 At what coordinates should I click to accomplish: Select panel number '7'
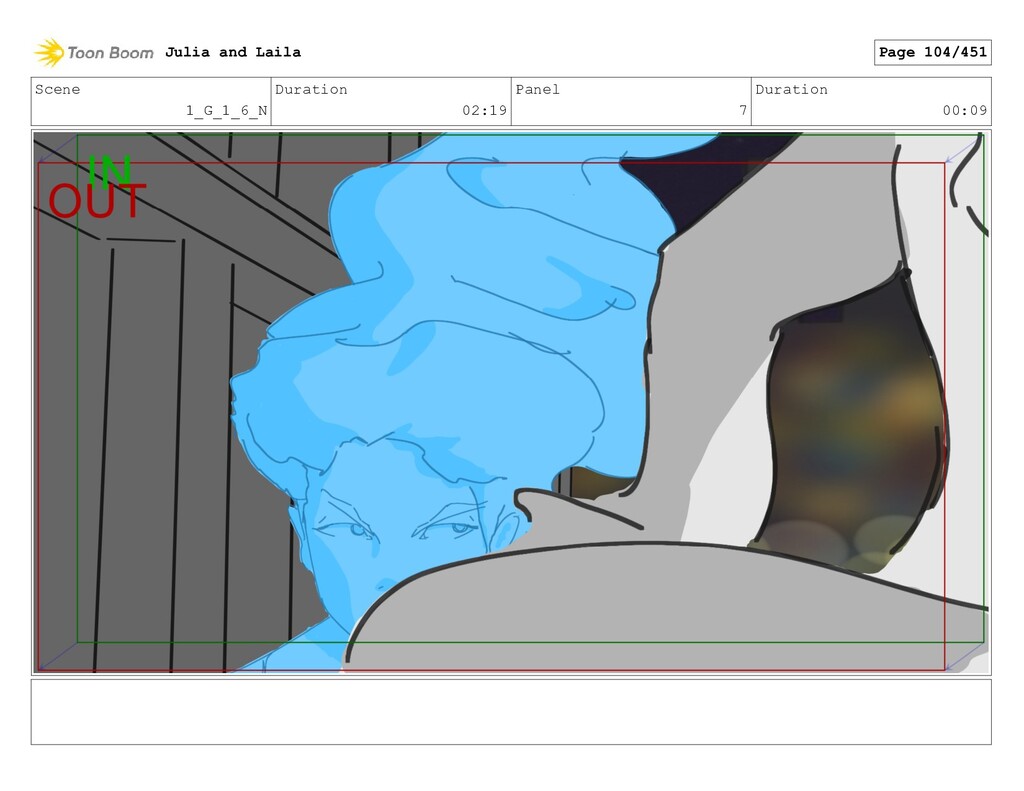(x=743, y=110)
